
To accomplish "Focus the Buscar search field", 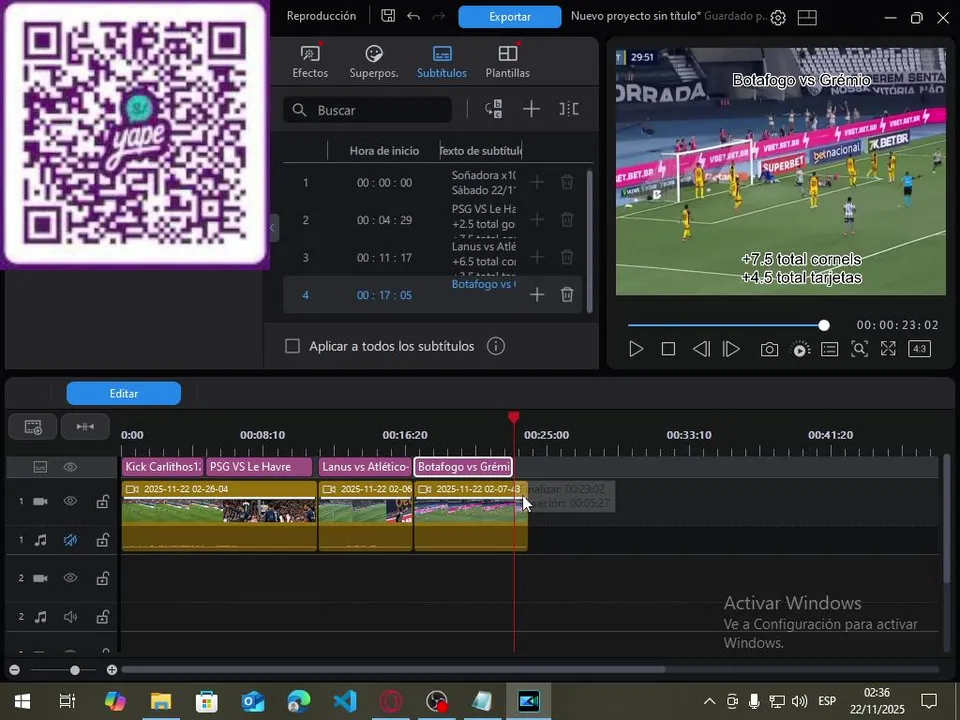I will click(x=367, y=110).
